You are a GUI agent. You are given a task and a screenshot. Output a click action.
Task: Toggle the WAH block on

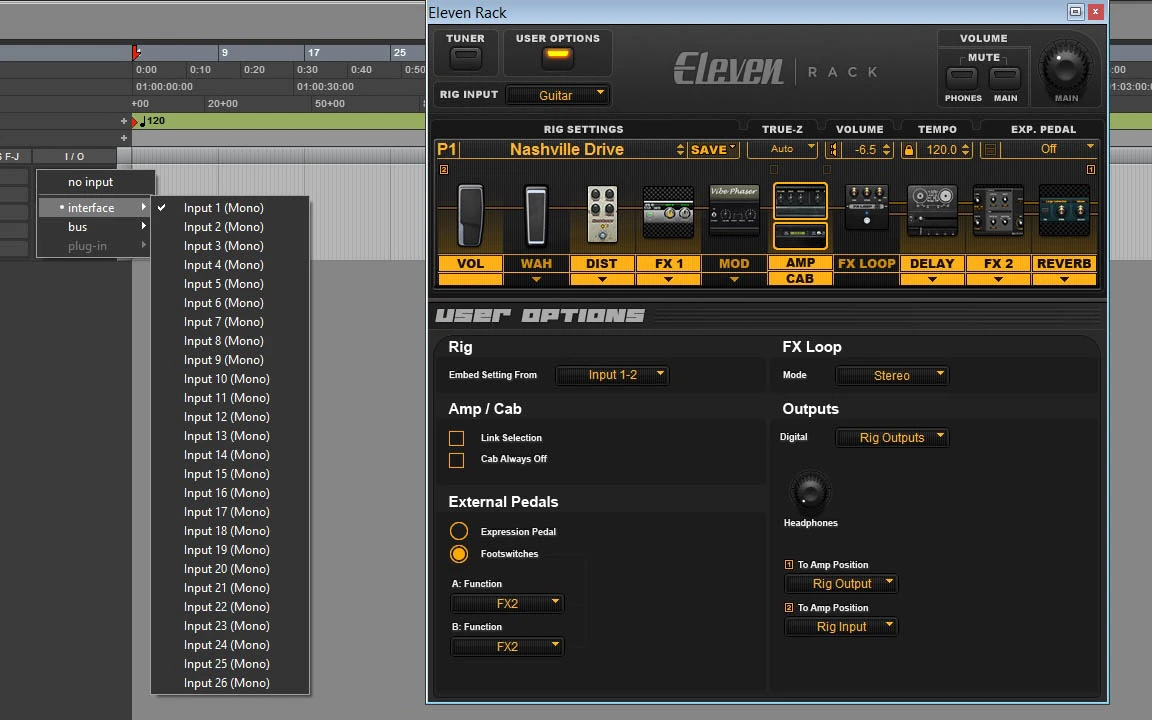pyautogui.click(x=536, y=264)
